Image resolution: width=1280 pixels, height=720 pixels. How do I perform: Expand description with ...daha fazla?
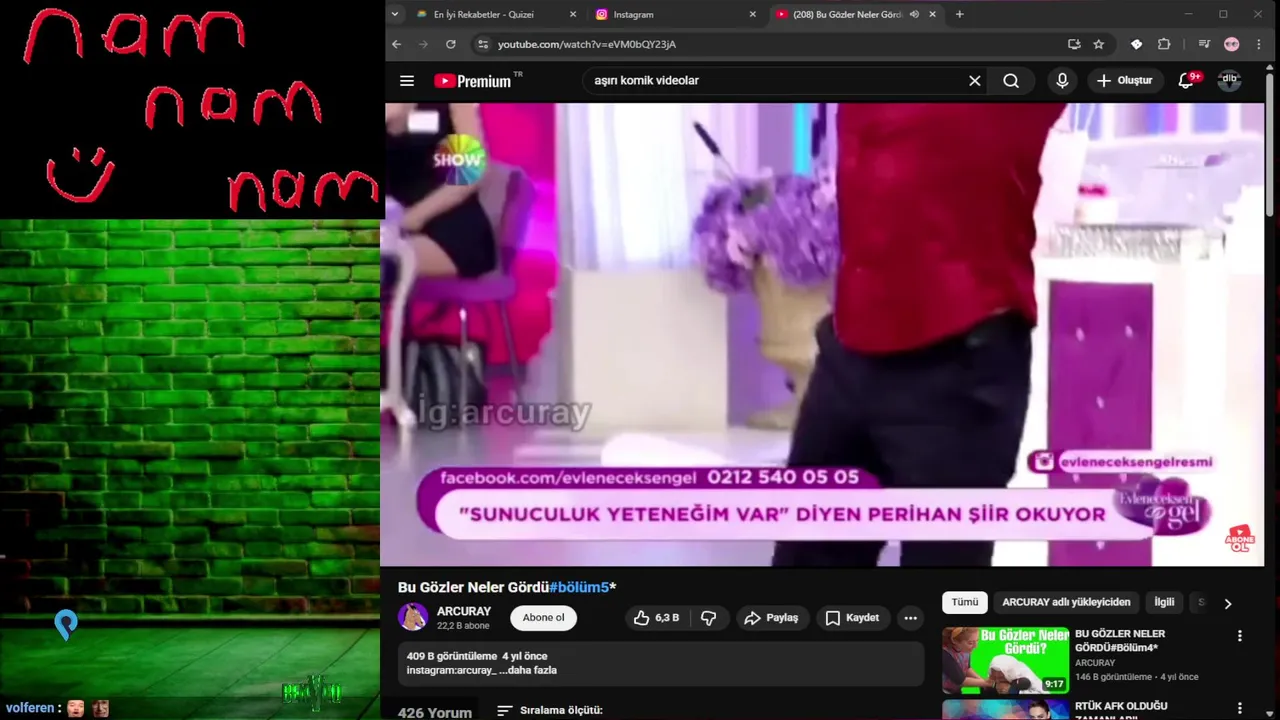pos(527,670)
